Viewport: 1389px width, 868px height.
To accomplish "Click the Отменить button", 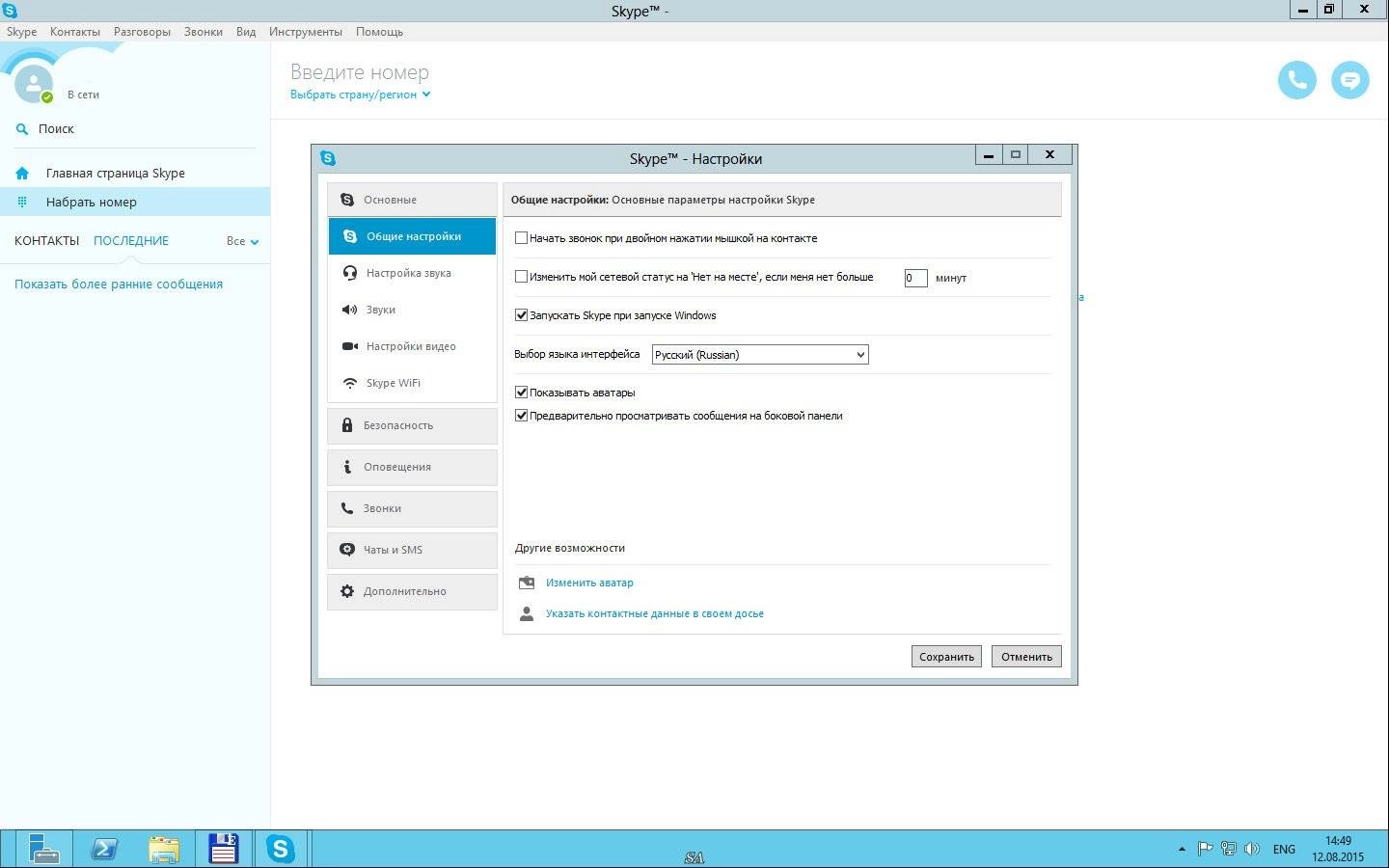I will tap(1026, 657).
